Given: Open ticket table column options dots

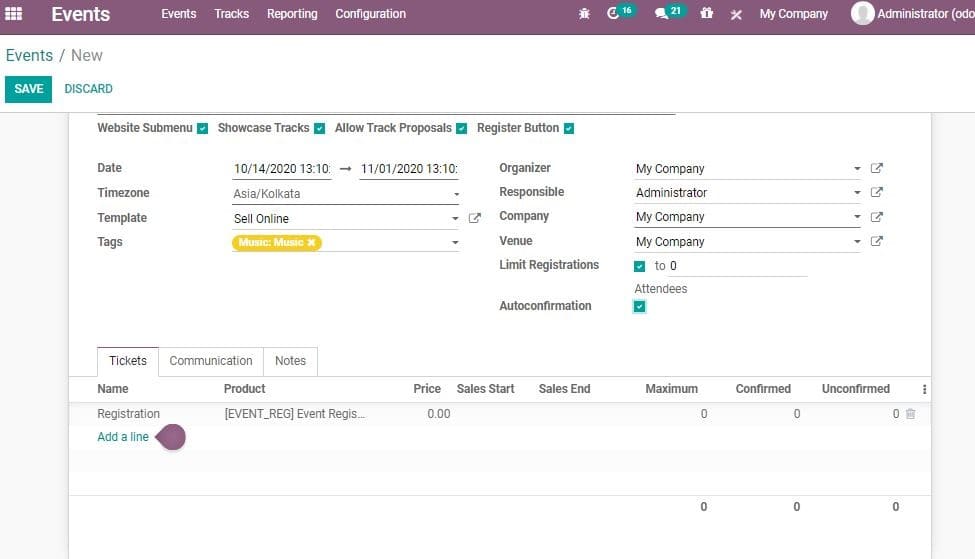Looking at the screenshot, I should click(925, 389).
